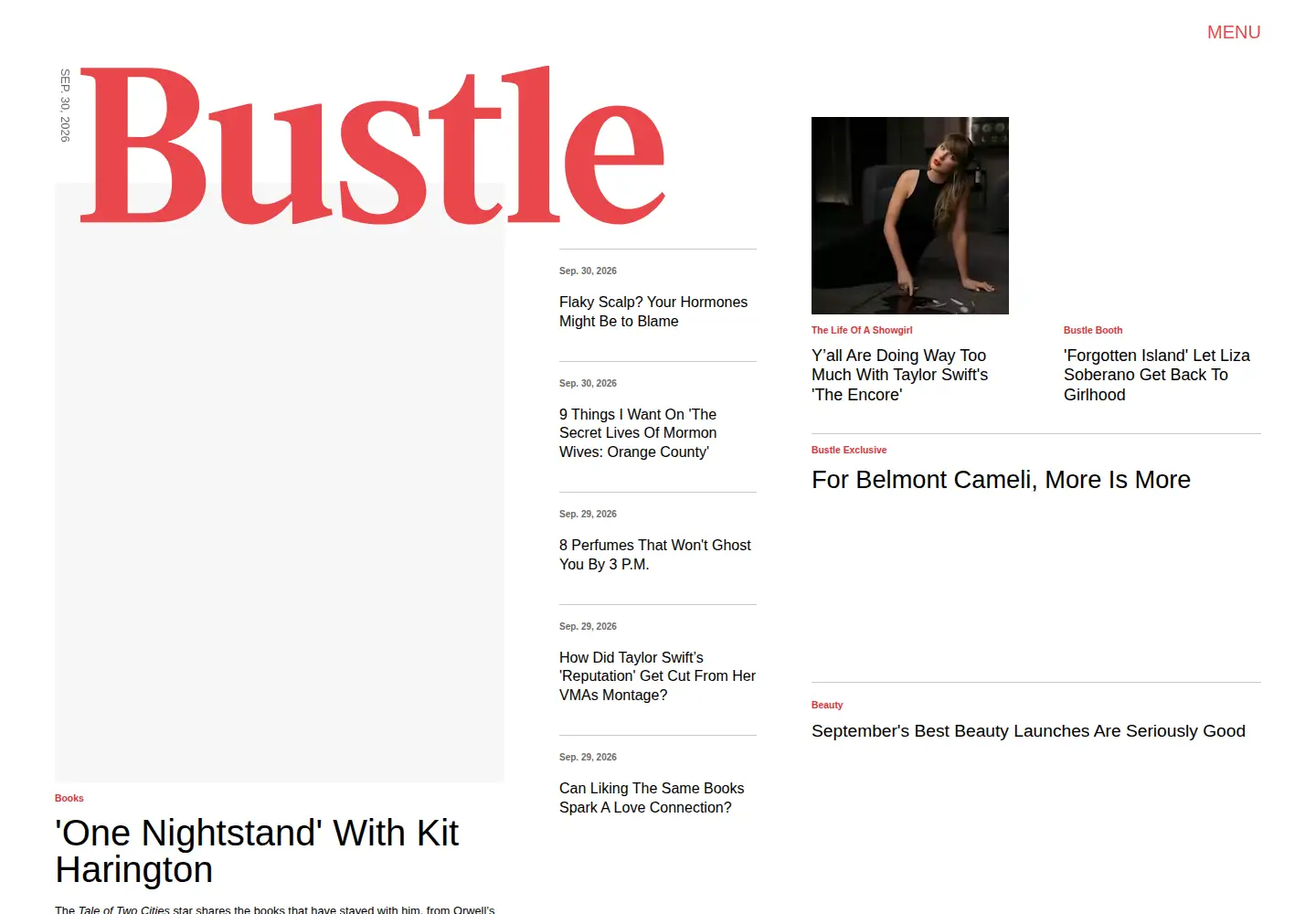Open '9 Things I Want On Secret Lives' article
This screenshot has height=914, width=1316.
pos(638,433)
